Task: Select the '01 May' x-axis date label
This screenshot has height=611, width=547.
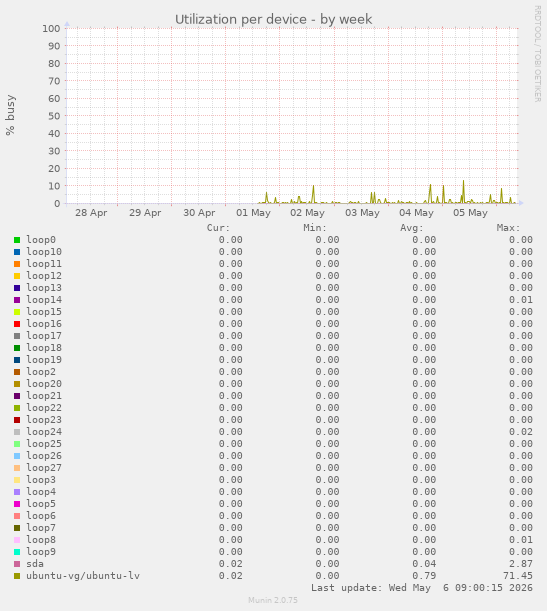Action: [253, 213]
